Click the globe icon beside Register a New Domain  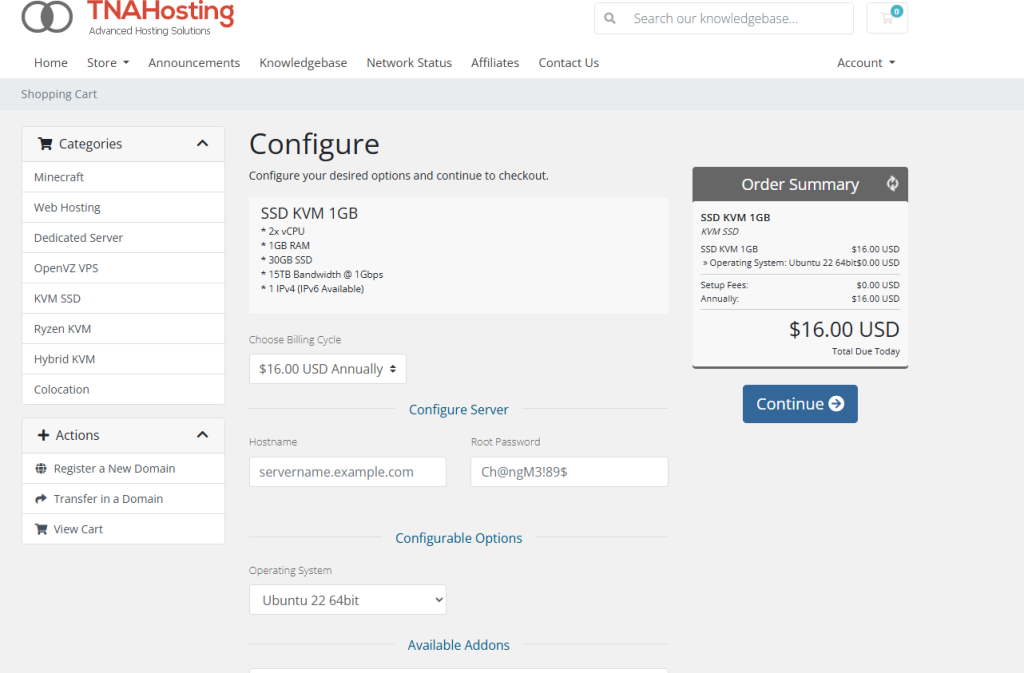coord(41,469)
